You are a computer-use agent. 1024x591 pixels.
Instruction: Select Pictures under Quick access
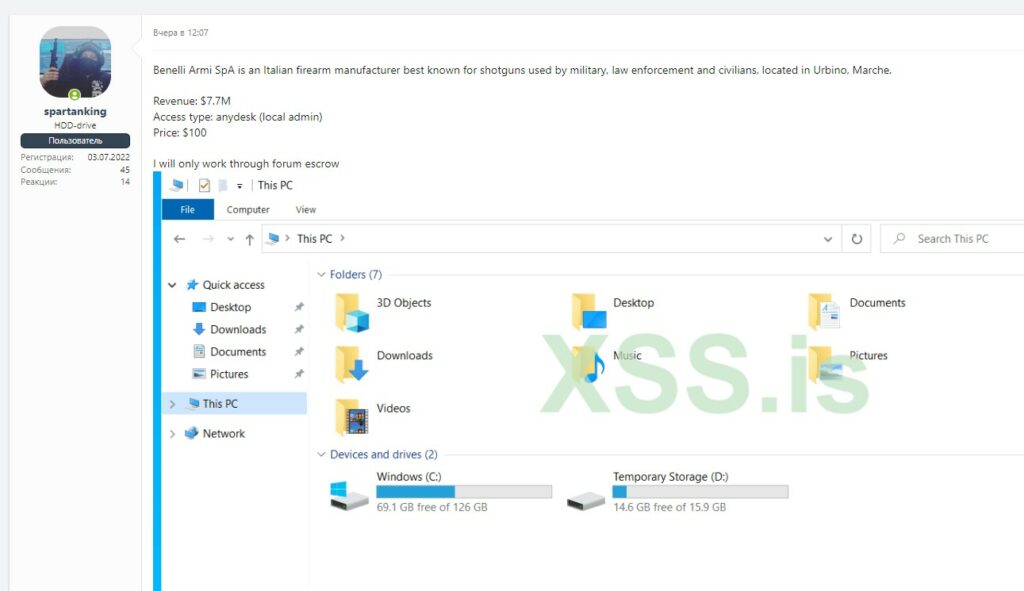click(x=229, y=374)
